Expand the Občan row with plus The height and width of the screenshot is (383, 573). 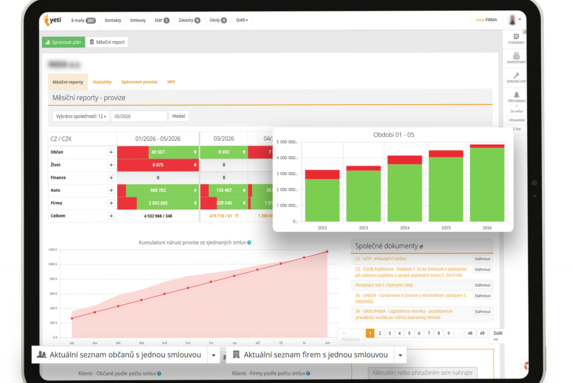(x=111, y=152)
